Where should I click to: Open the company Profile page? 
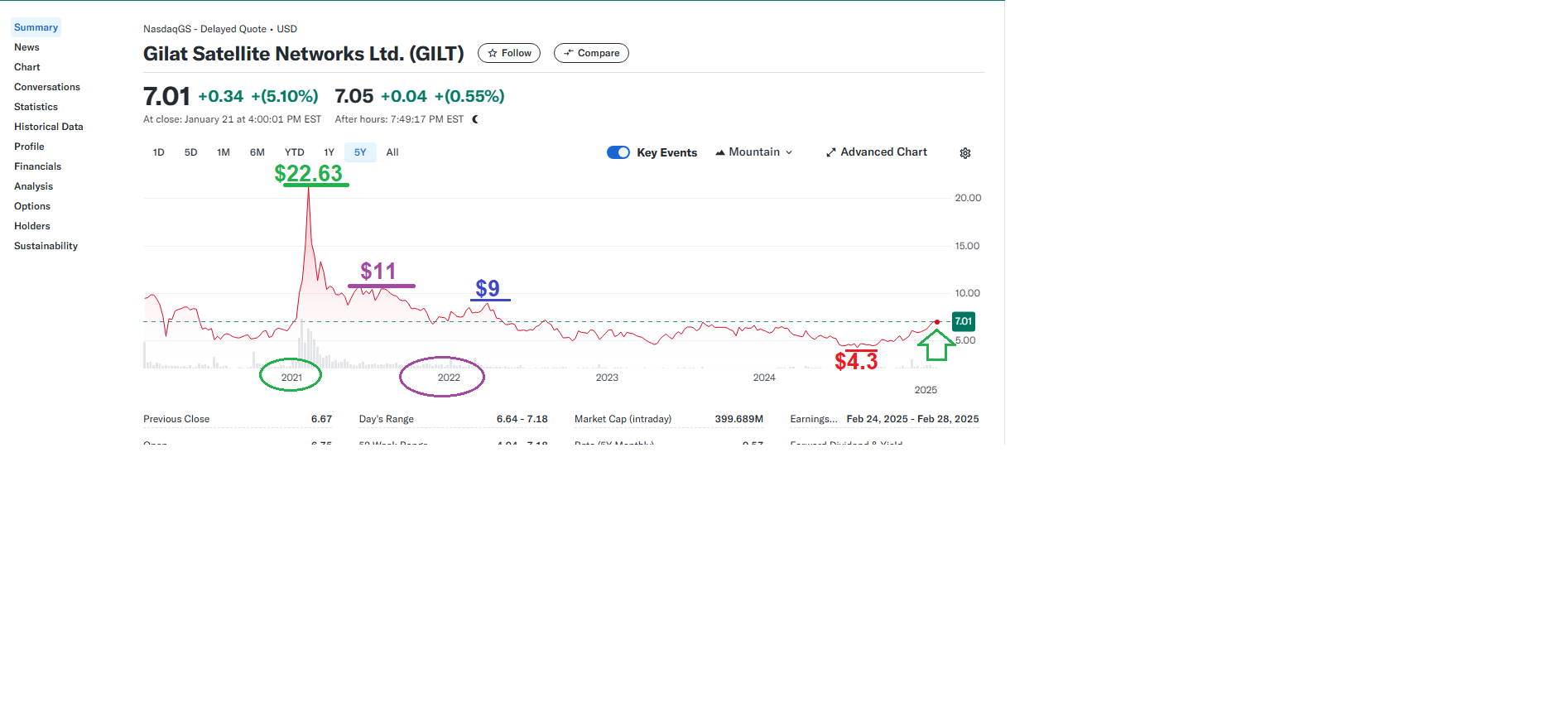tap(29, 147)
